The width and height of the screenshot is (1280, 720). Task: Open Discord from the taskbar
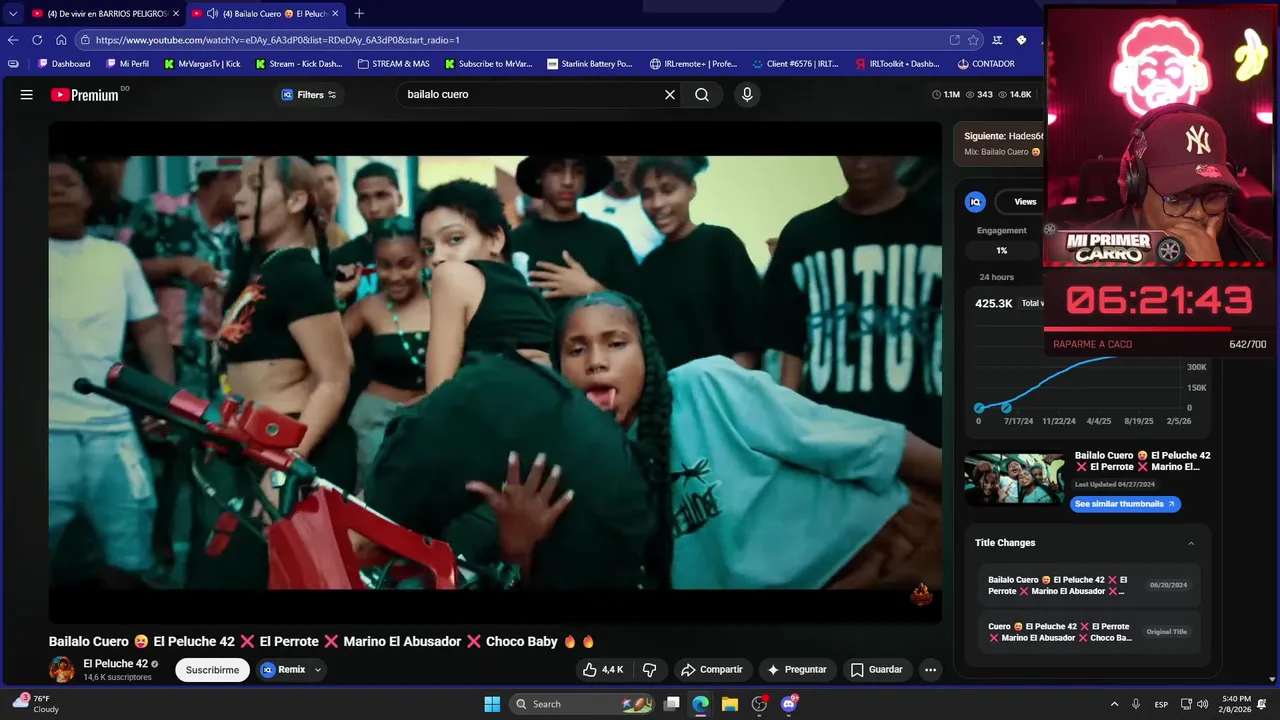point(788,704)
